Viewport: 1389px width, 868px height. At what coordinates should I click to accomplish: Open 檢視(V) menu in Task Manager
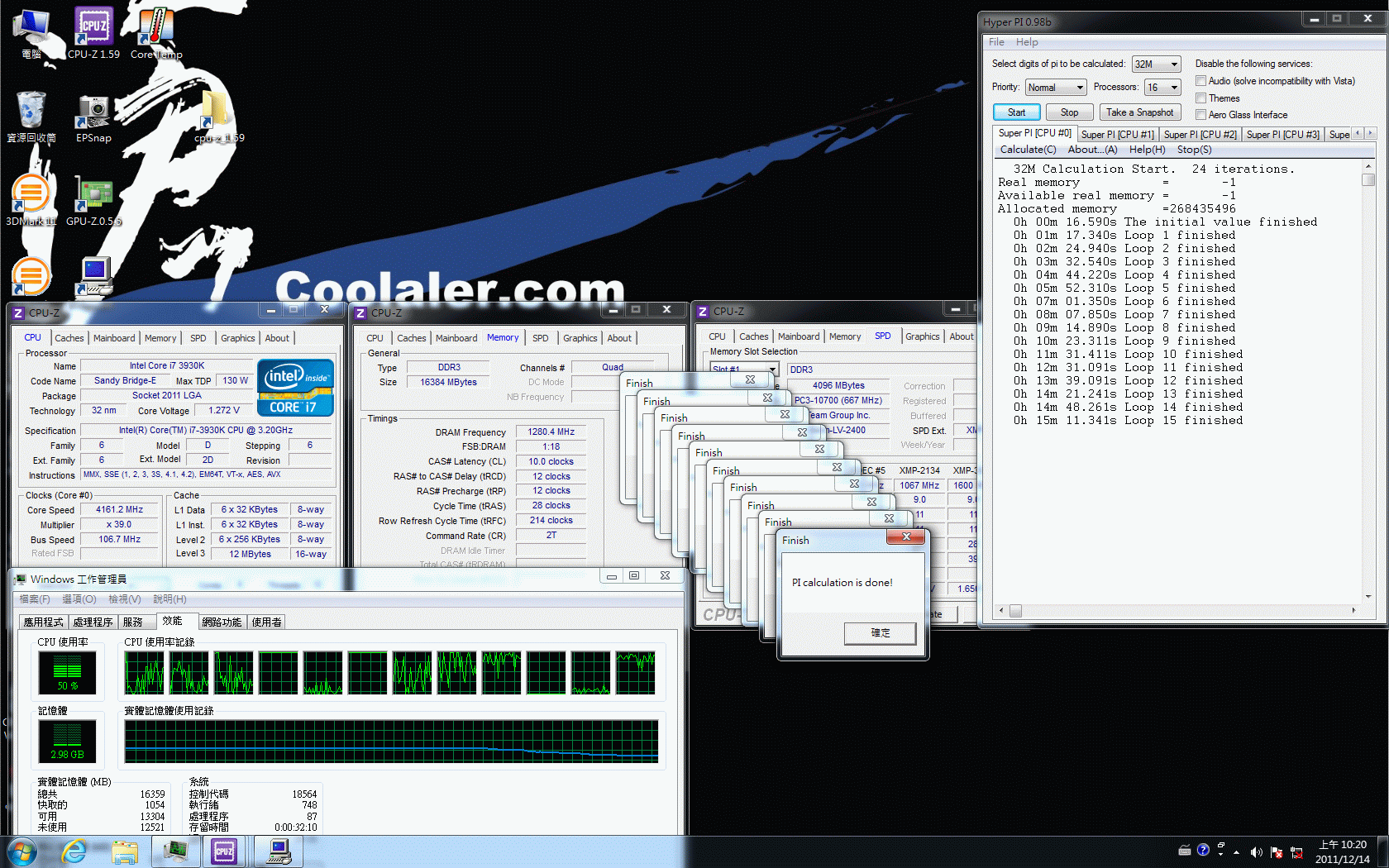click(x=124, y=599)
